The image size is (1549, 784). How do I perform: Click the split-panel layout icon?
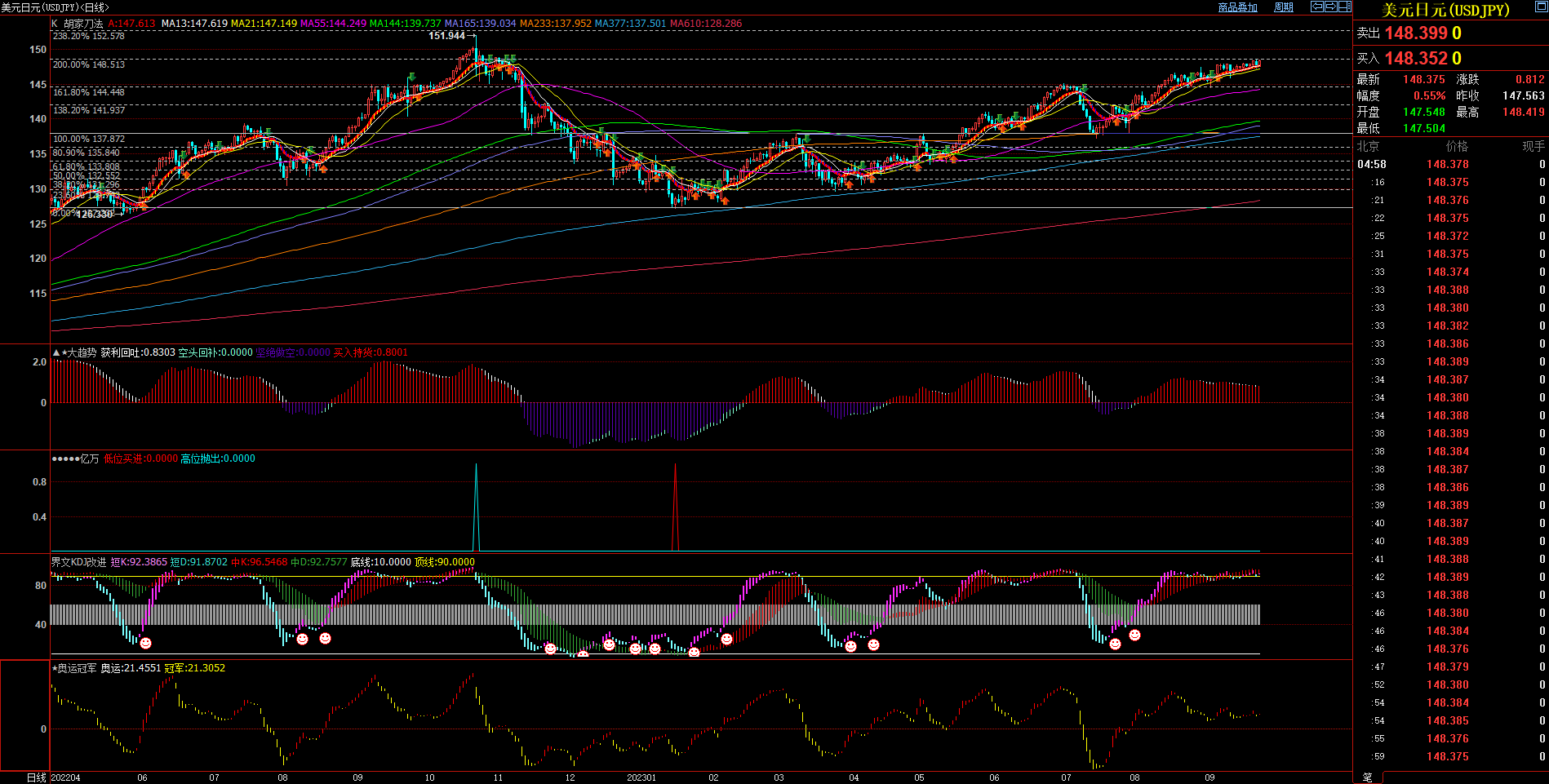(x=1344, y=7)
